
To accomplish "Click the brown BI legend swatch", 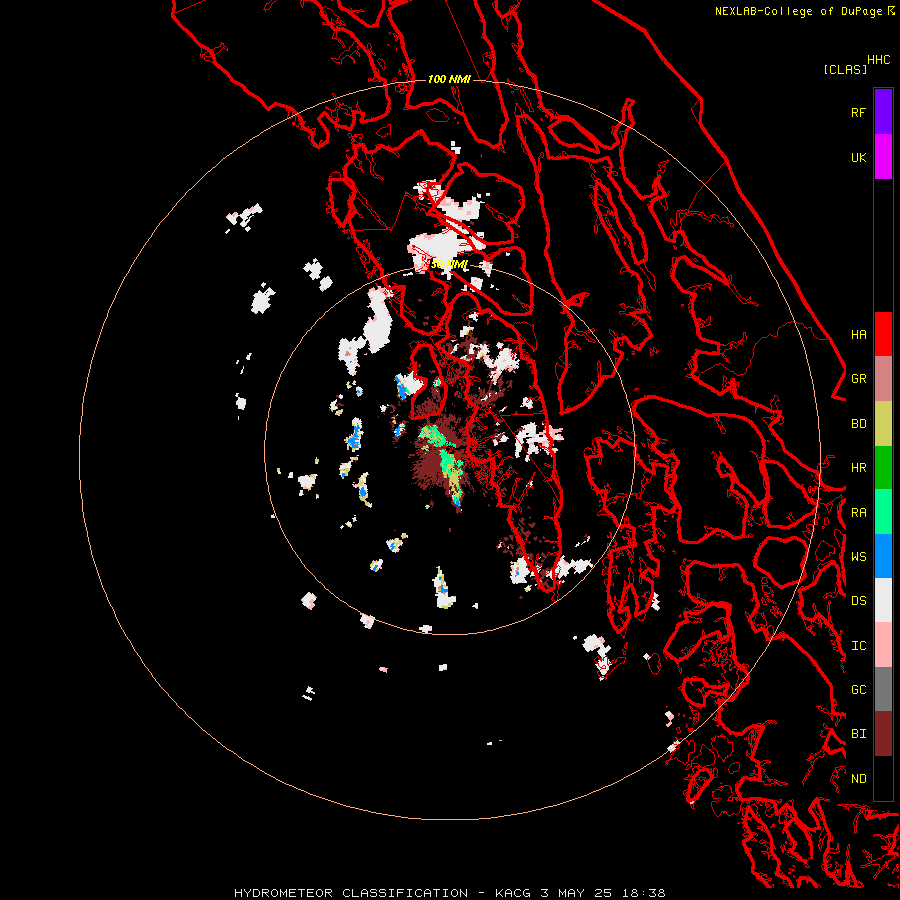I will pyautogui.click(x=883, y=734).
